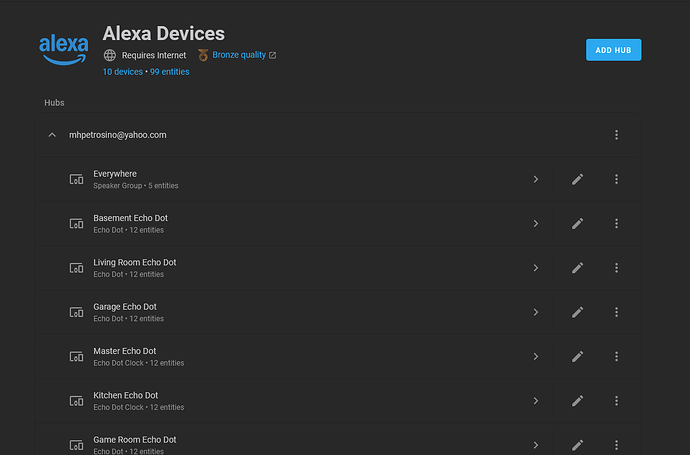Image resolution: width=690 pixels, height=455 pixels.
Task: Select the Garage Echo Dot name
Action: (125, 307)
